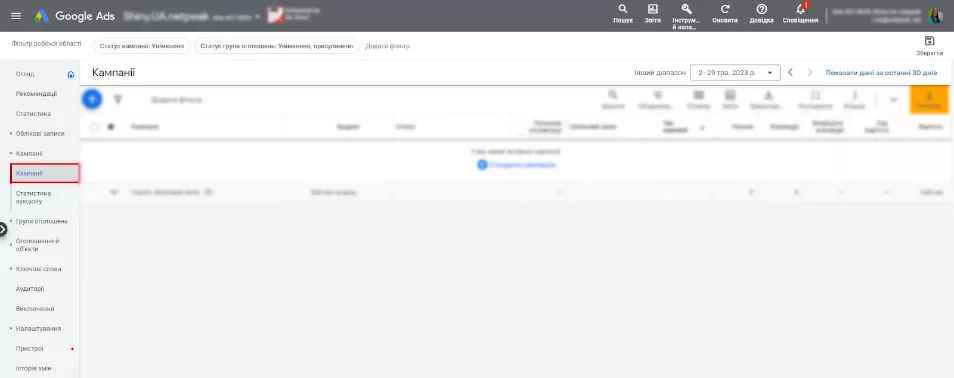Click the black side panel expand arrow
Viewport: 954px width, 378px height.
click(x=3, y=229)
